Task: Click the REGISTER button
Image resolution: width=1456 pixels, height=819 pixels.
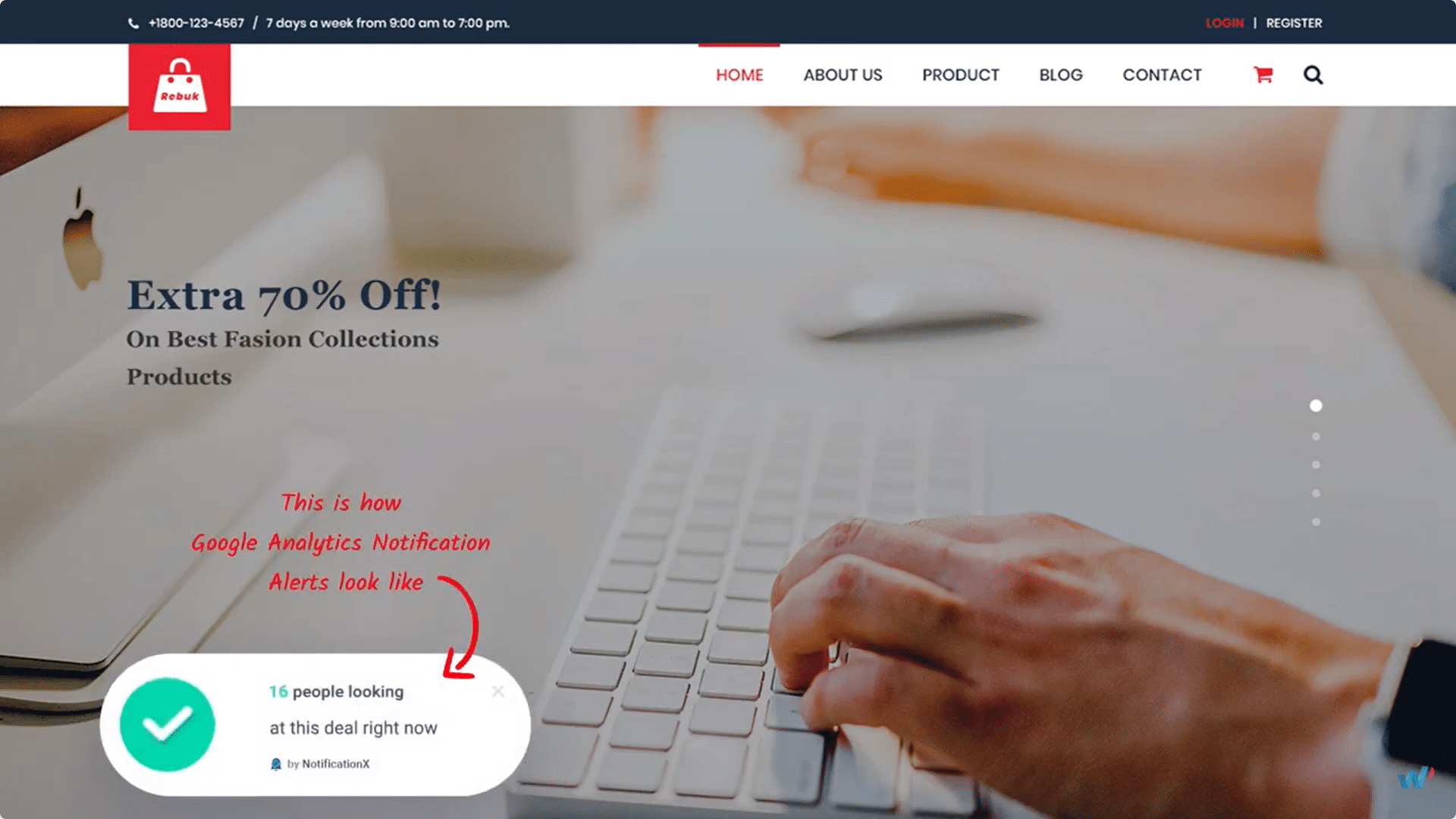Action: click(1294, 22)
